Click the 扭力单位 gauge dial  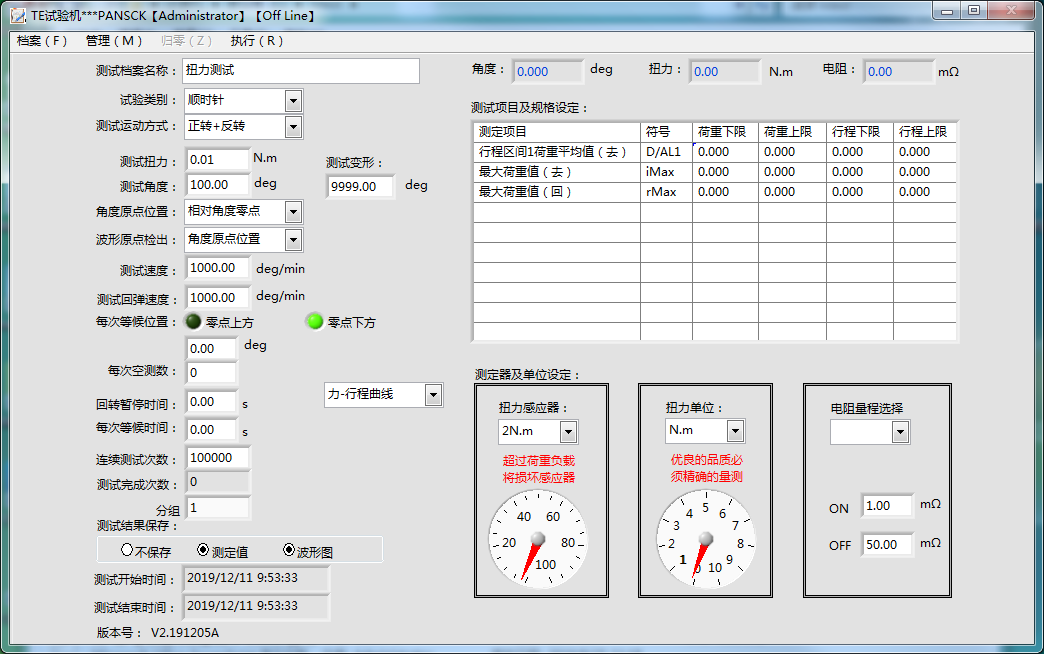(706, 539)
